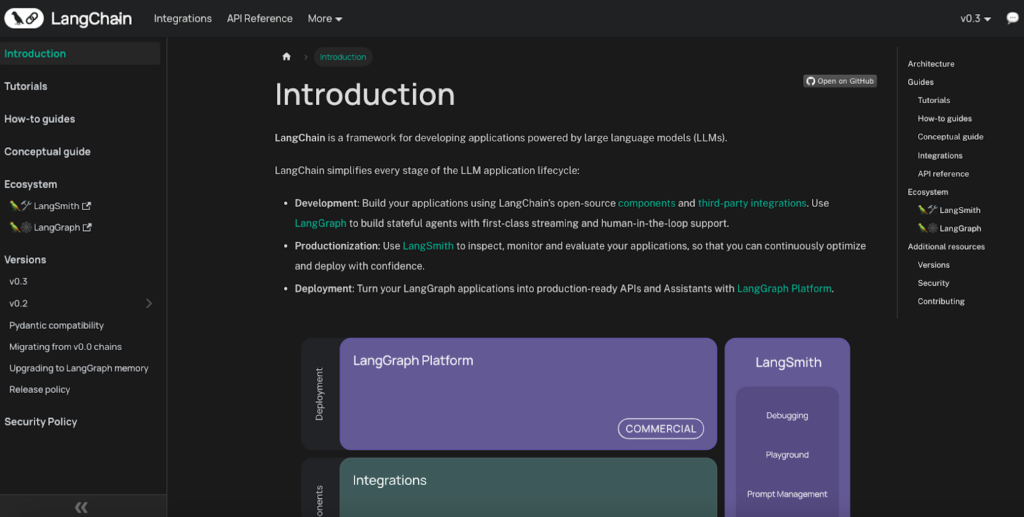Jump to Additional resources in table of contents
The height and width of the screenshot is (517, 1024).
coord(946,247)
